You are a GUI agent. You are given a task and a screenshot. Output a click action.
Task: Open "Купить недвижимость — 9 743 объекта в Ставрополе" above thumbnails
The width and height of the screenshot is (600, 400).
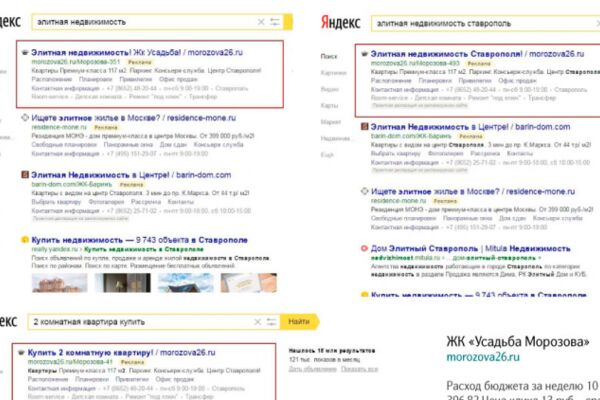pyautogui.click(x=139, y=240)
